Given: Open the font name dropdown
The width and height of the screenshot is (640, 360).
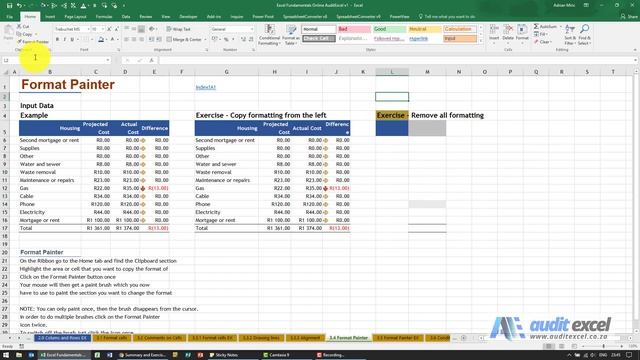Looking at the screenshot, I should 88,29.
